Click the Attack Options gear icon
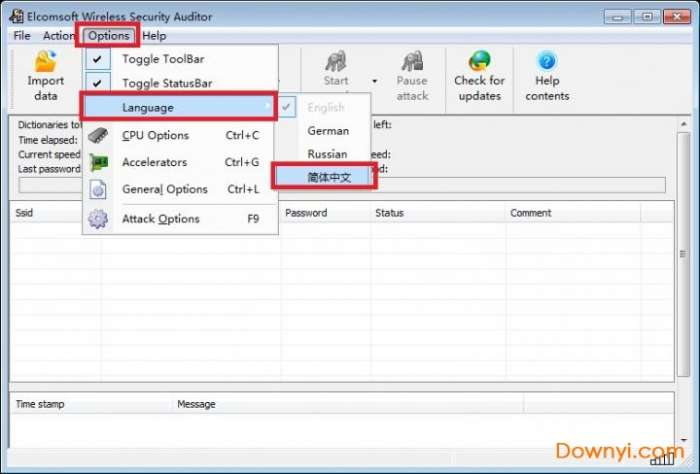Image resolution: width=700 pixels, height=474 pixels. coord(98,219)
